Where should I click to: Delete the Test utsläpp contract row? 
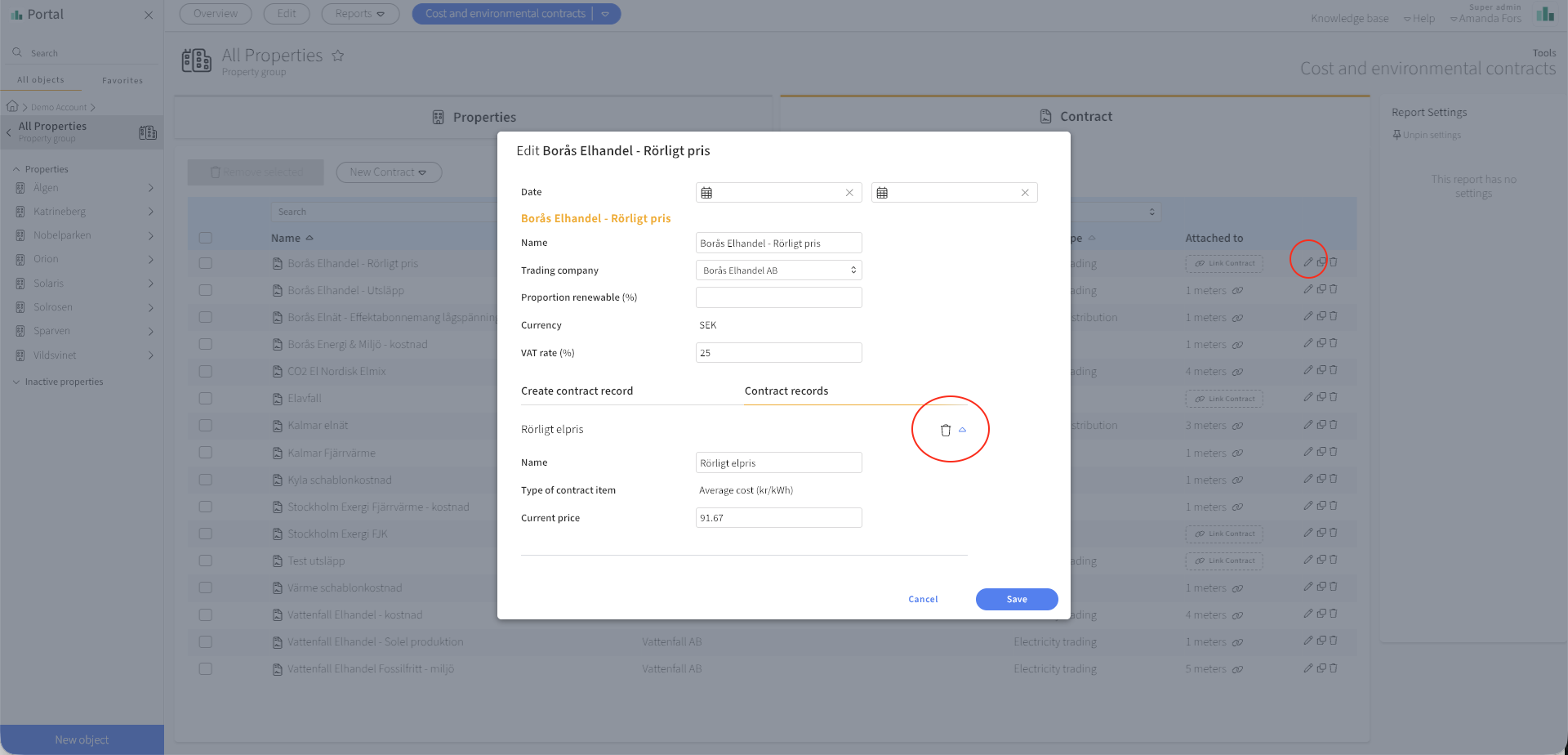pos(1333,560)
